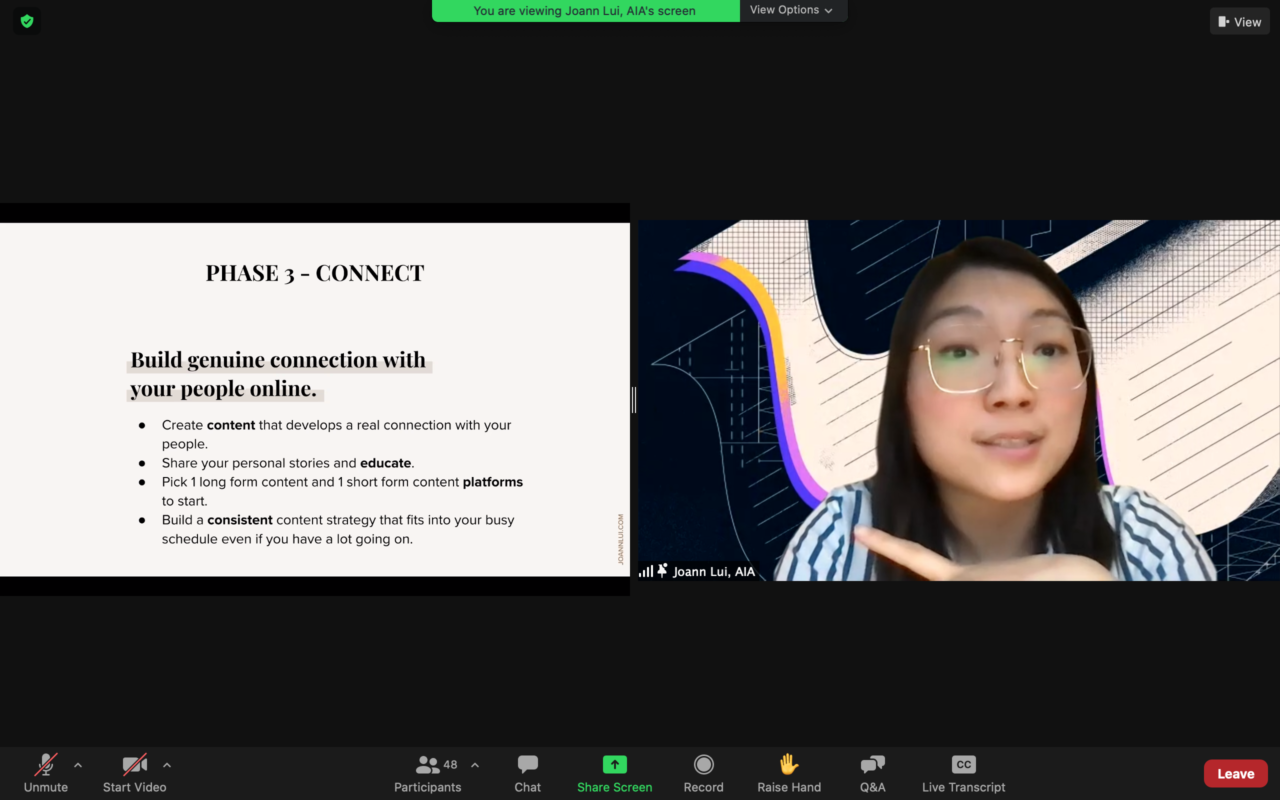1280x800 pixels.
Task: Click the pinned icon beside Joann Lui's name
Action: click(x=662, y=570)
